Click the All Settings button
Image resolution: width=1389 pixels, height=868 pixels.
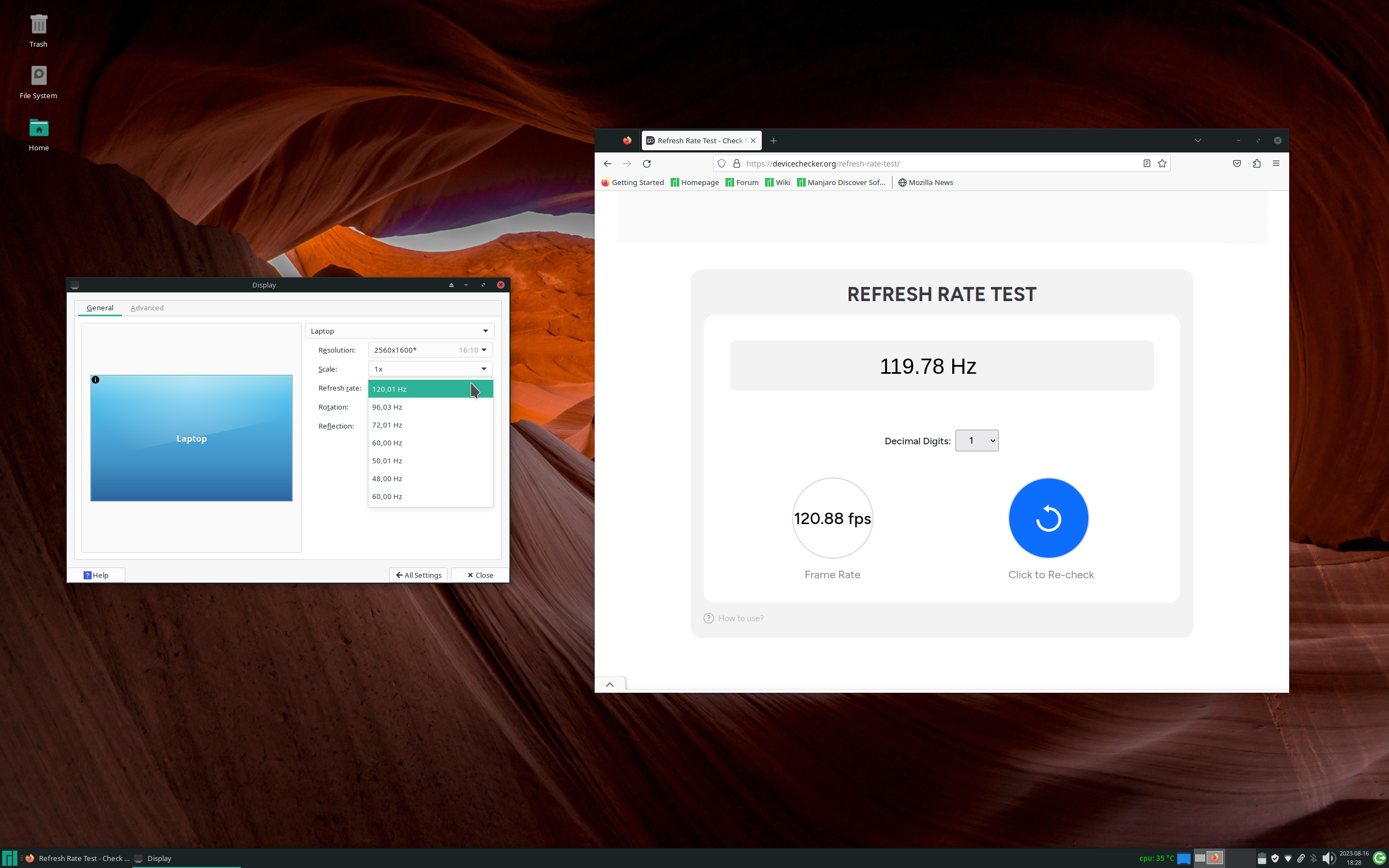418,575
